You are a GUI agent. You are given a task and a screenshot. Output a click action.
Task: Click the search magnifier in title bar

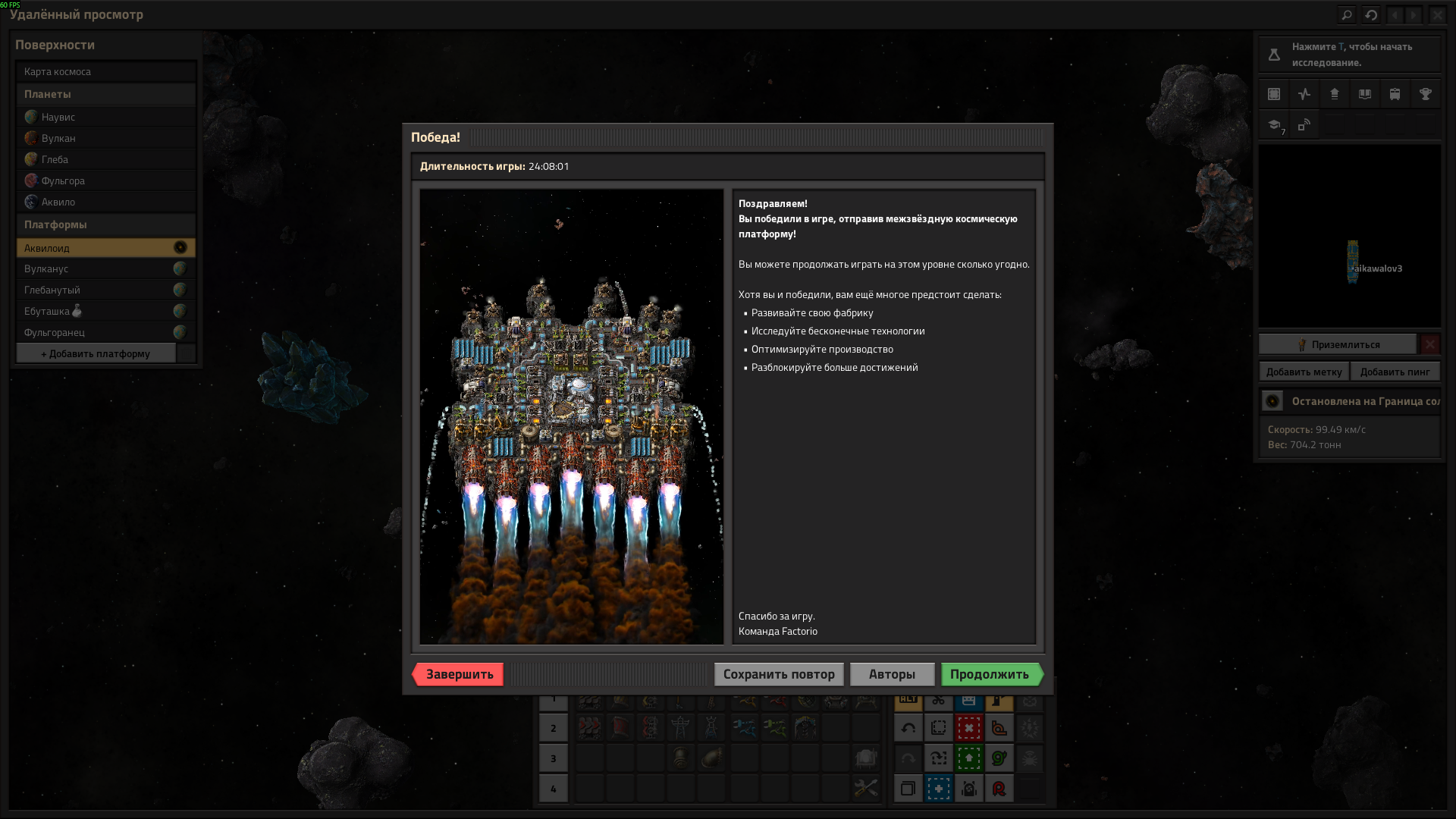(1347, 14)
